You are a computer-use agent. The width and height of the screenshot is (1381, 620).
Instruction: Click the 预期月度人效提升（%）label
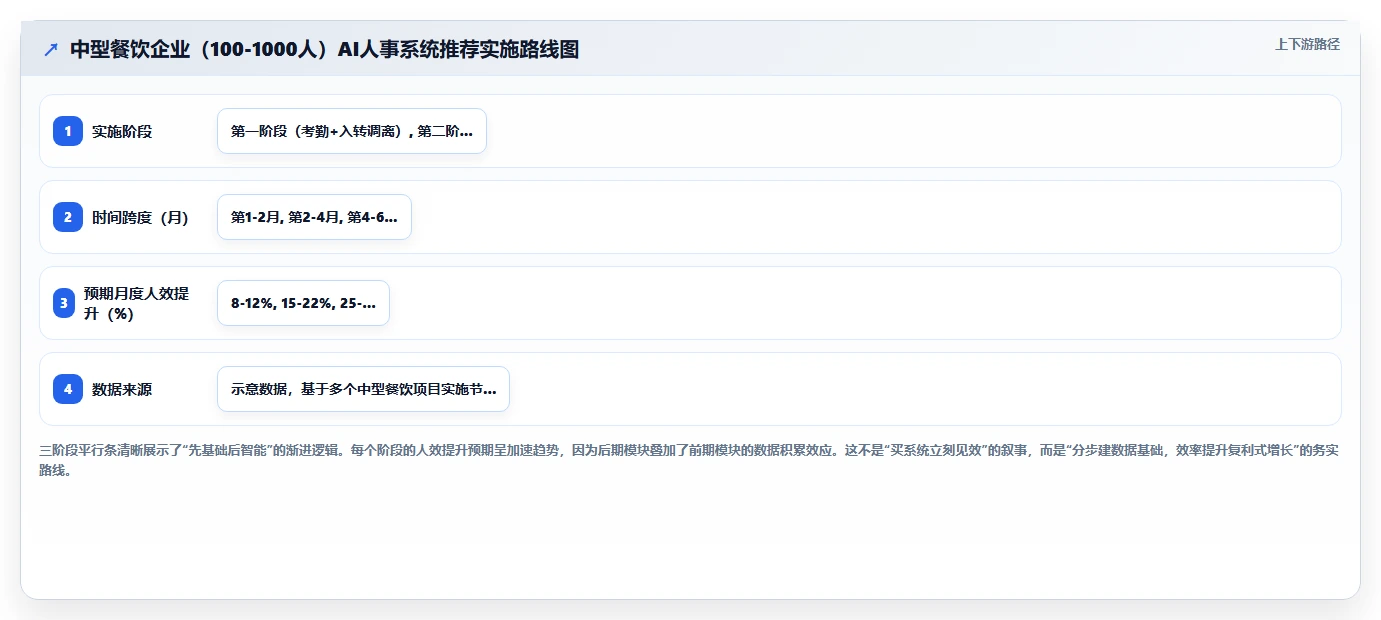click(137, 303)
